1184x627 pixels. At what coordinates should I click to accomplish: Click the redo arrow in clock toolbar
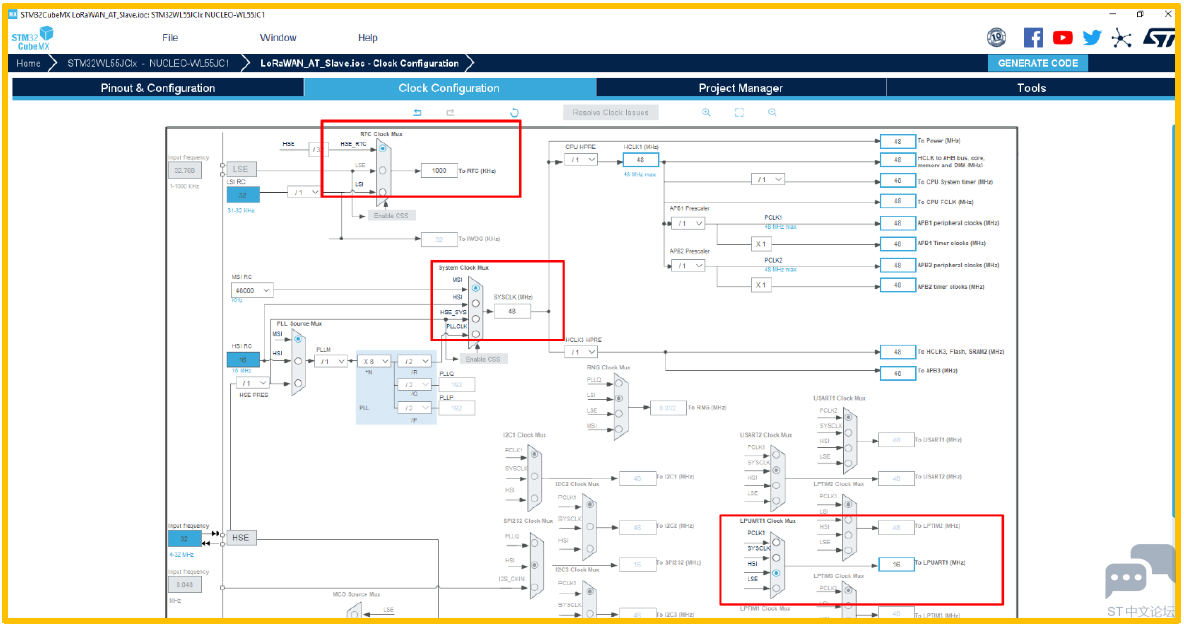coord(450,113)
